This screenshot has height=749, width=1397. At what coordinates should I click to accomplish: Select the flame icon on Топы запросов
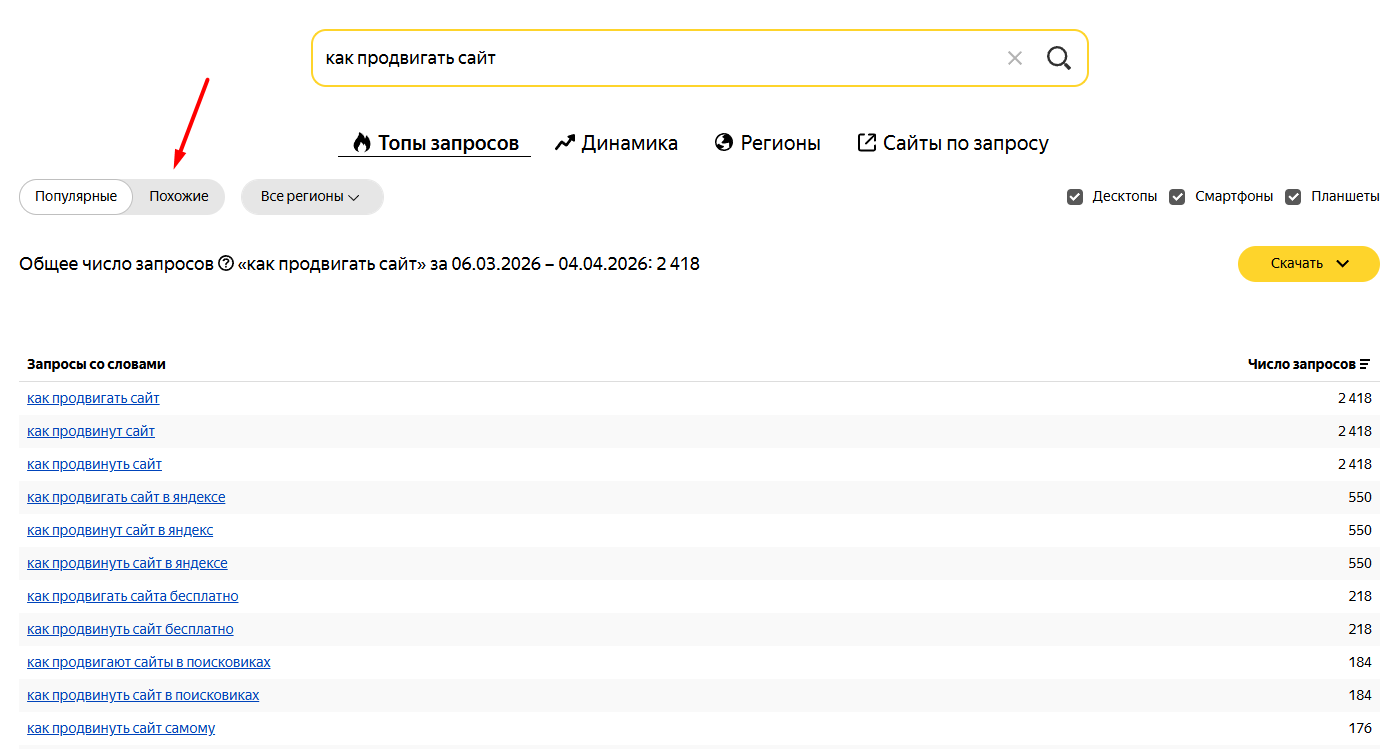(x=360, y=142)
